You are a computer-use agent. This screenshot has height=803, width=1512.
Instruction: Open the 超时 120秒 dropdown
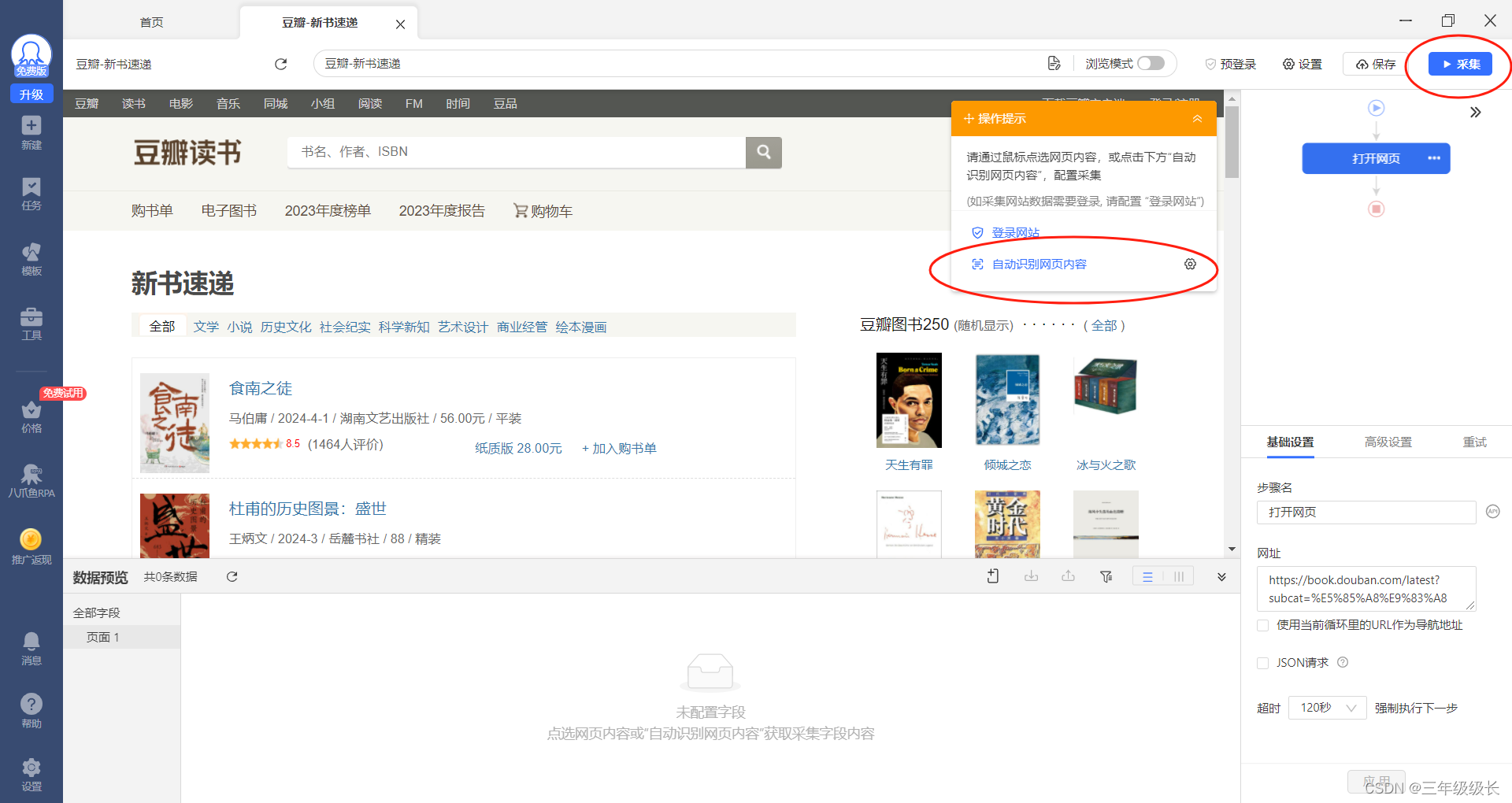pos(1327,708)
